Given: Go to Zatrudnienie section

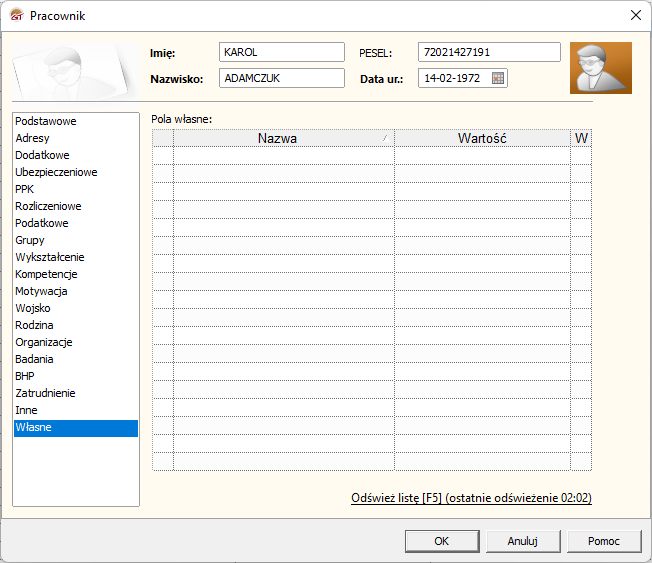Looking at the screenshot, I should pos(76,393).
